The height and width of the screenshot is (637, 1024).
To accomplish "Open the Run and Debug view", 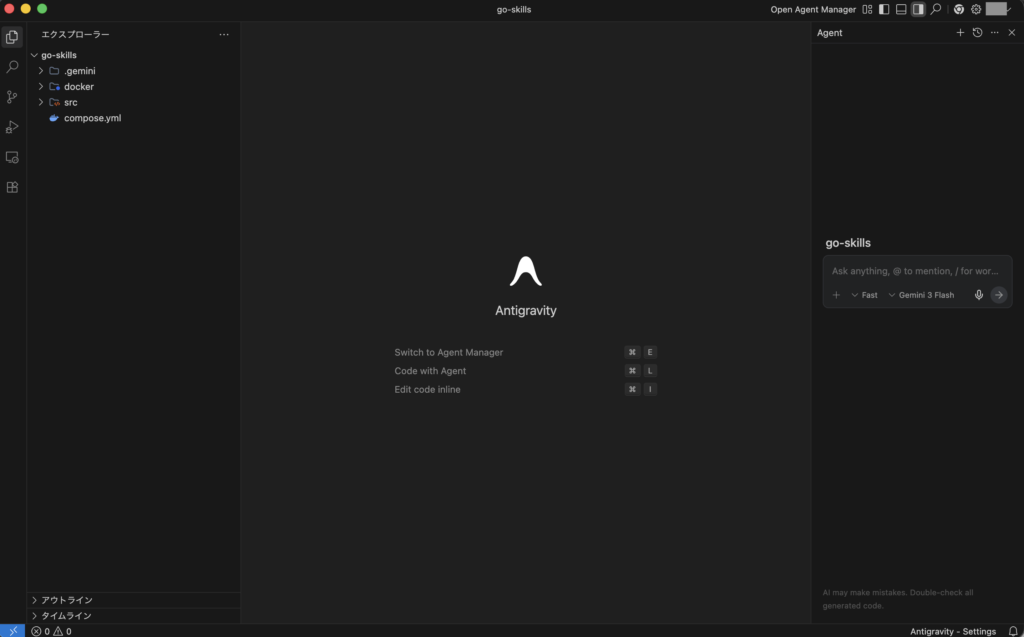I will click(x=12, y=127).
